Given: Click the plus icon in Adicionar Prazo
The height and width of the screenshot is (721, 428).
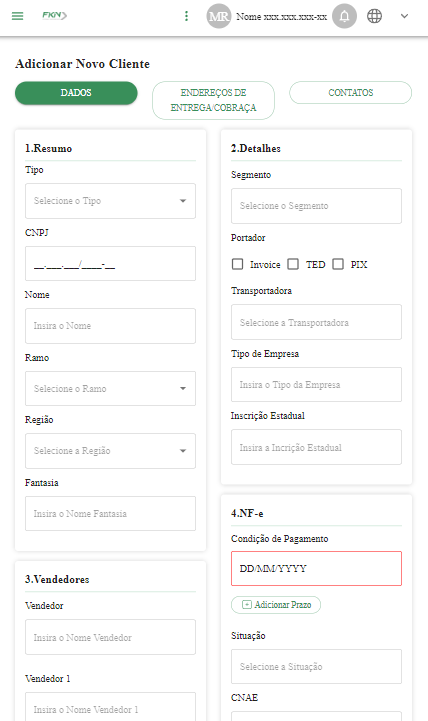Looking at the screenshot, I should coord(247,605).
